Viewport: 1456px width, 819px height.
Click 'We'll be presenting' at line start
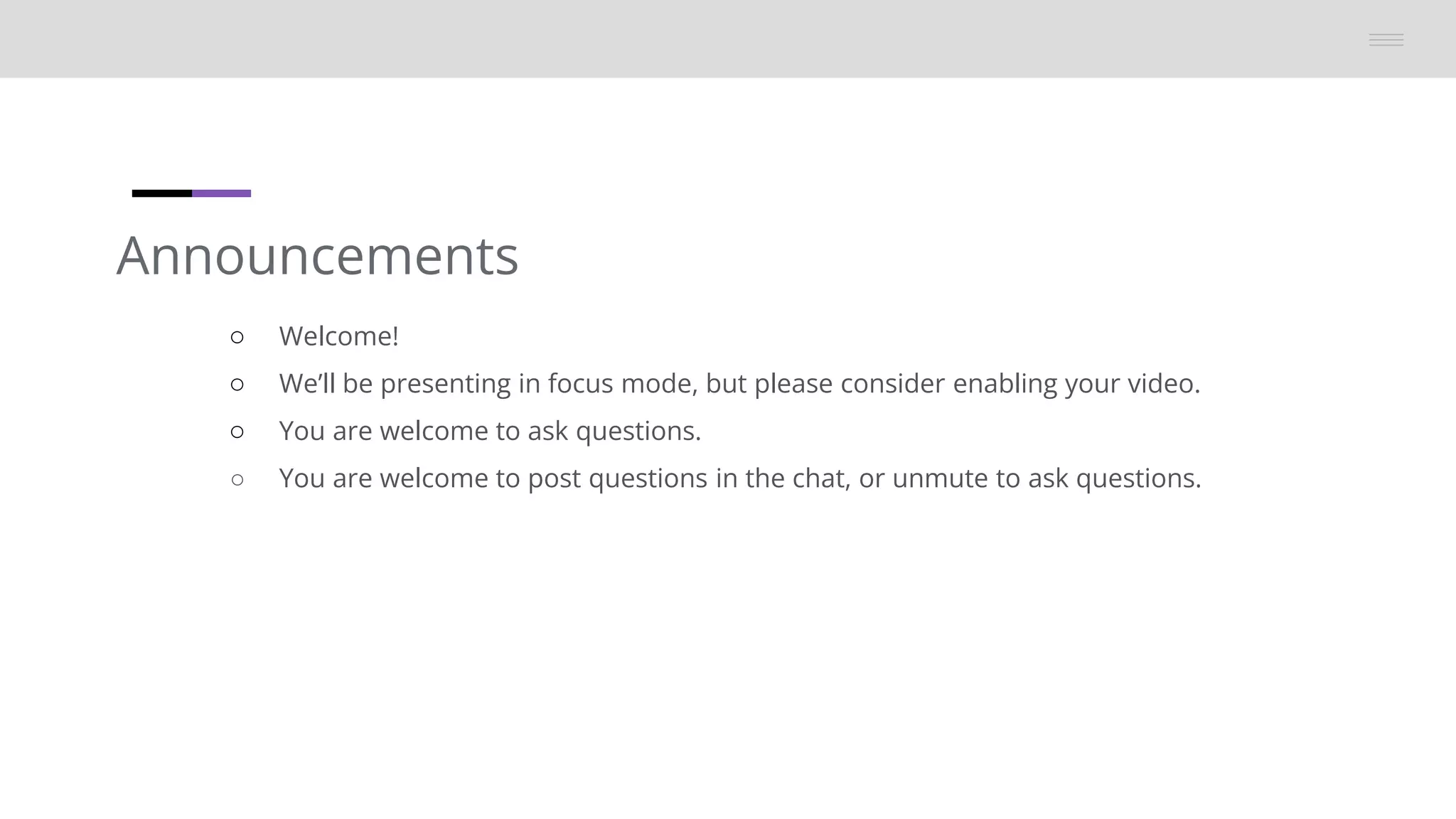click(395, 384)
